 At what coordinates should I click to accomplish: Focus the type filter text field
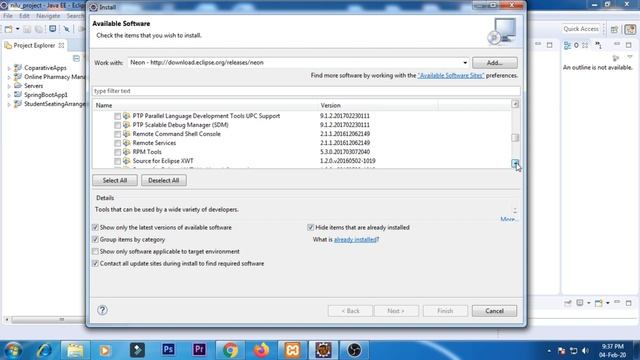click(306, 91)
